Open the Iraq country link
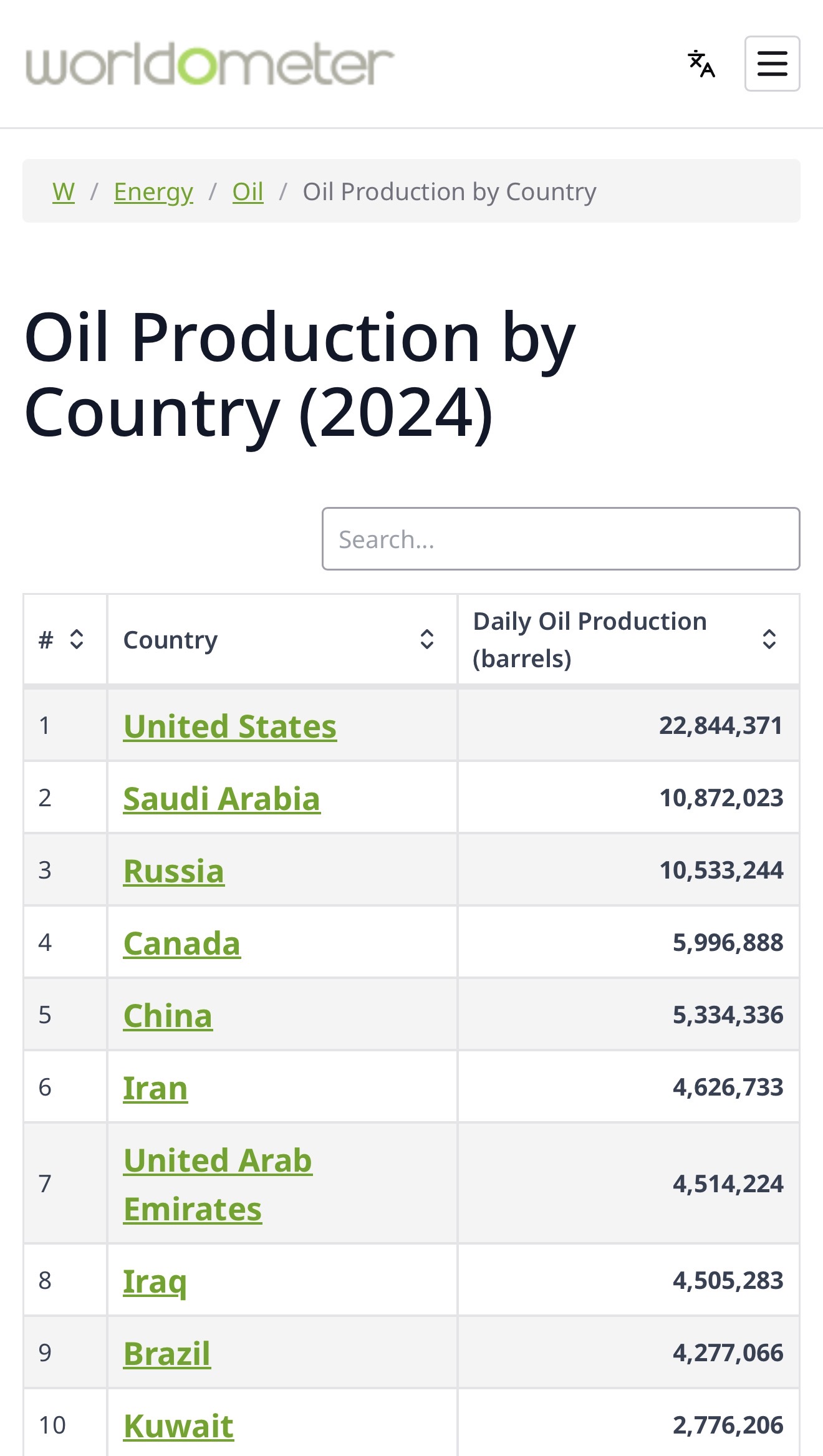This screenshot has height=1456, width=823. pos(155,1281)
